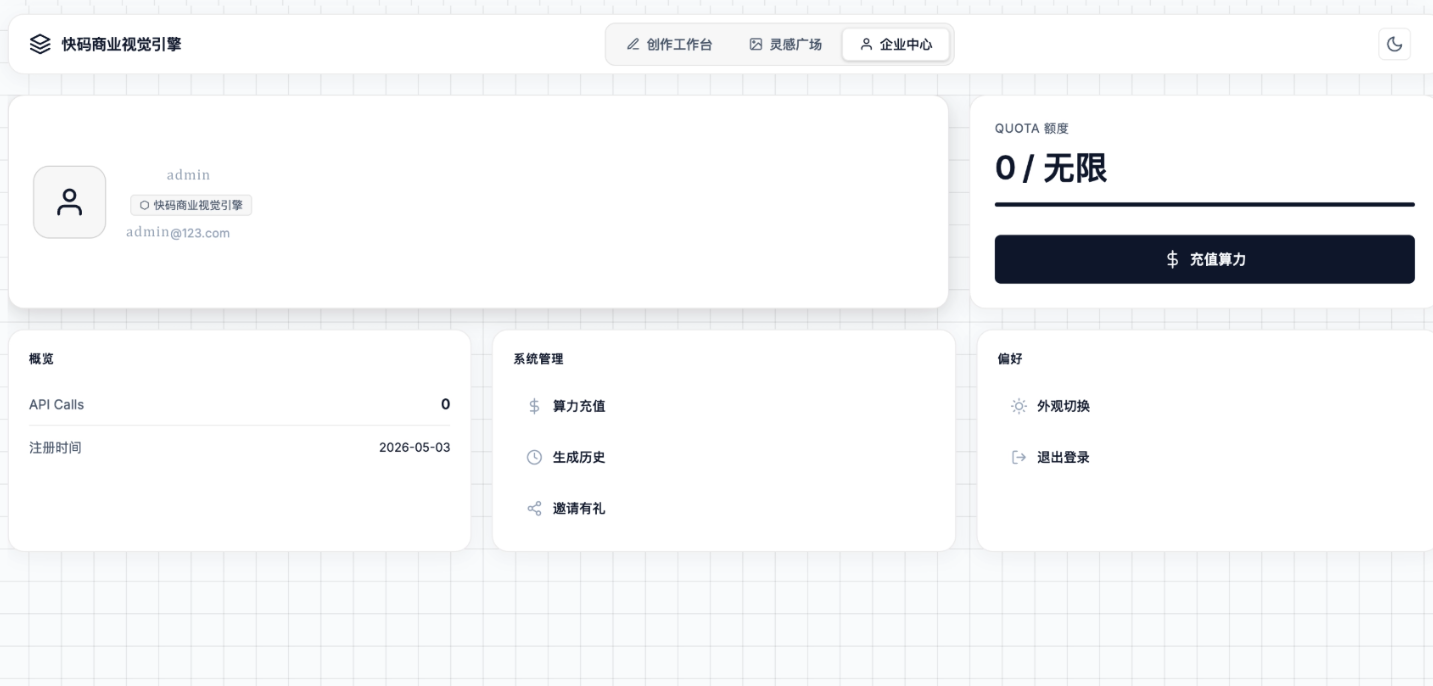Viewport: 1433px width, 686px height.
Task: Click the 快码商业视觉引擎 badge under admin
Action: point(191,205)
